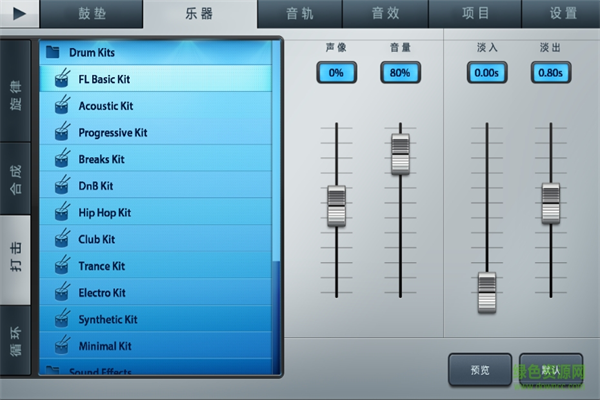Click the drum icon beside Acoustic Kit
This screenshot has width=600, height=400.
(x=61, y=106)
